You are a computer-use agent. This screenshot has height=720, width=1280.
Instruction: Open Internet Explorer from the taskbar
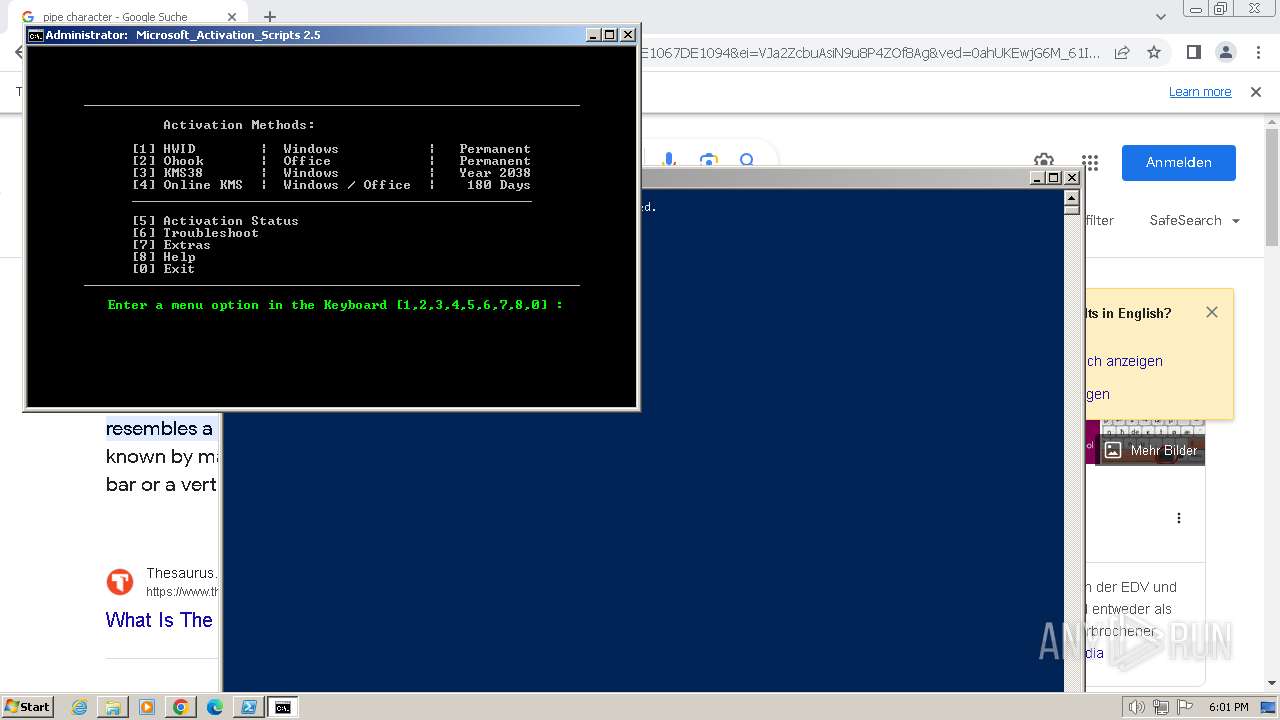coord(80,707)
